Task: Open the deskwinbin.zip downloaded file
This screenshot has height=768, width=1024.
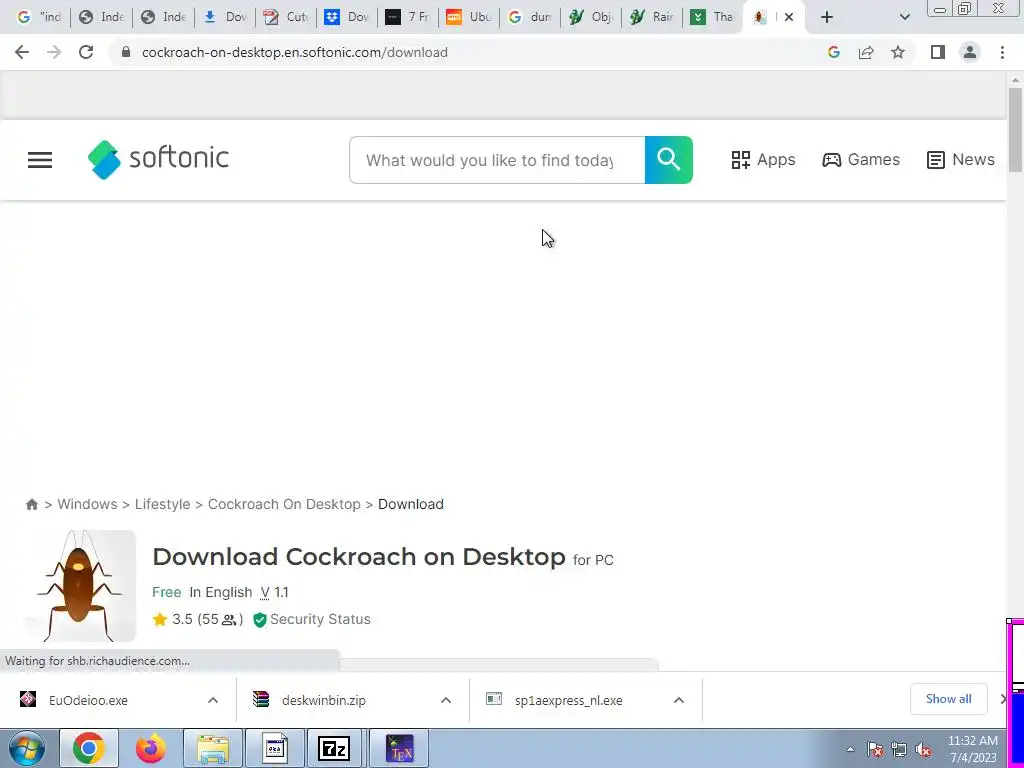Action: (324, 700)
